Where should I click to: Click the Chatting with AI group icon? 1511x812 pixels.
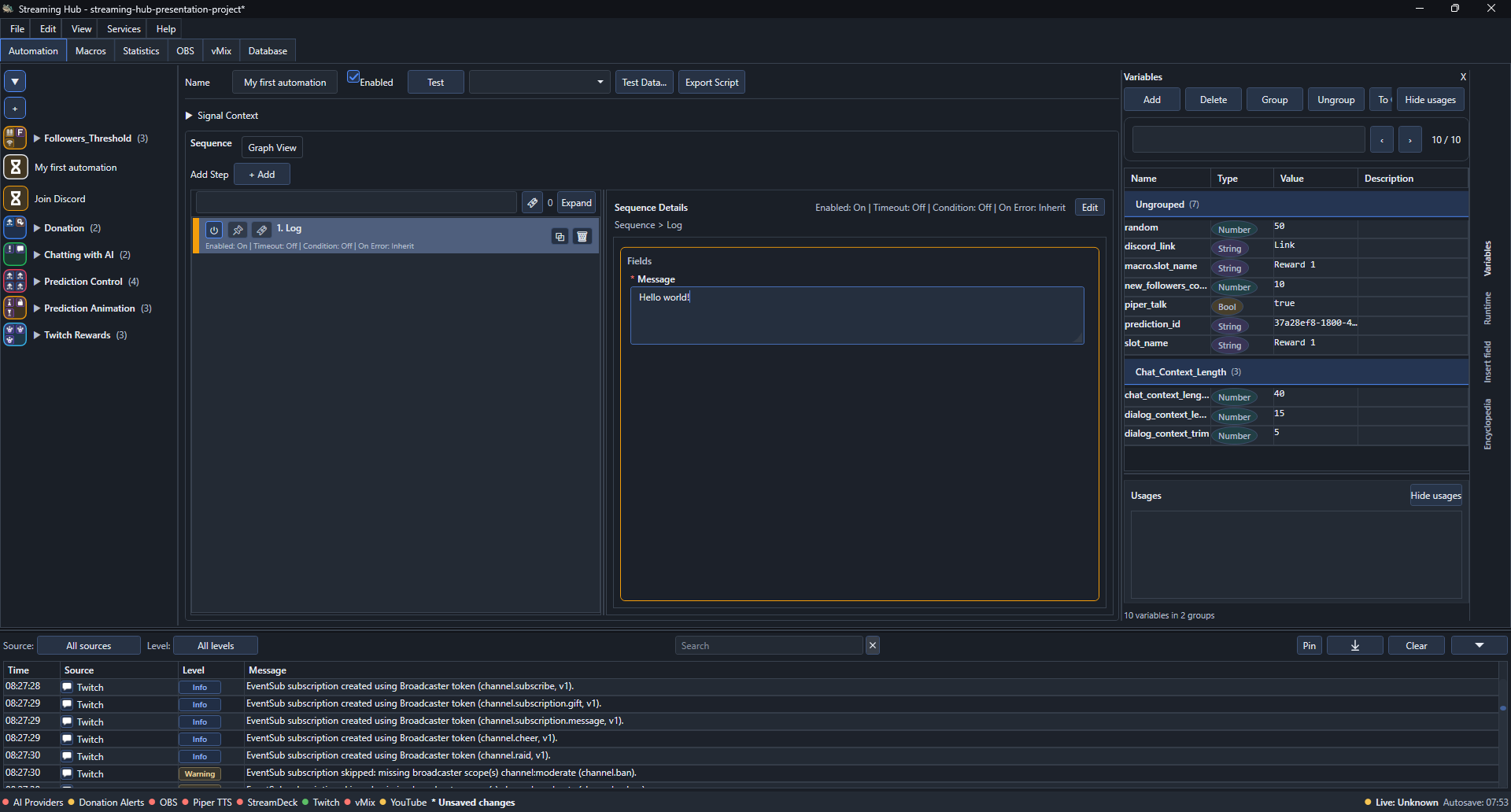click(x=15, y=254)
